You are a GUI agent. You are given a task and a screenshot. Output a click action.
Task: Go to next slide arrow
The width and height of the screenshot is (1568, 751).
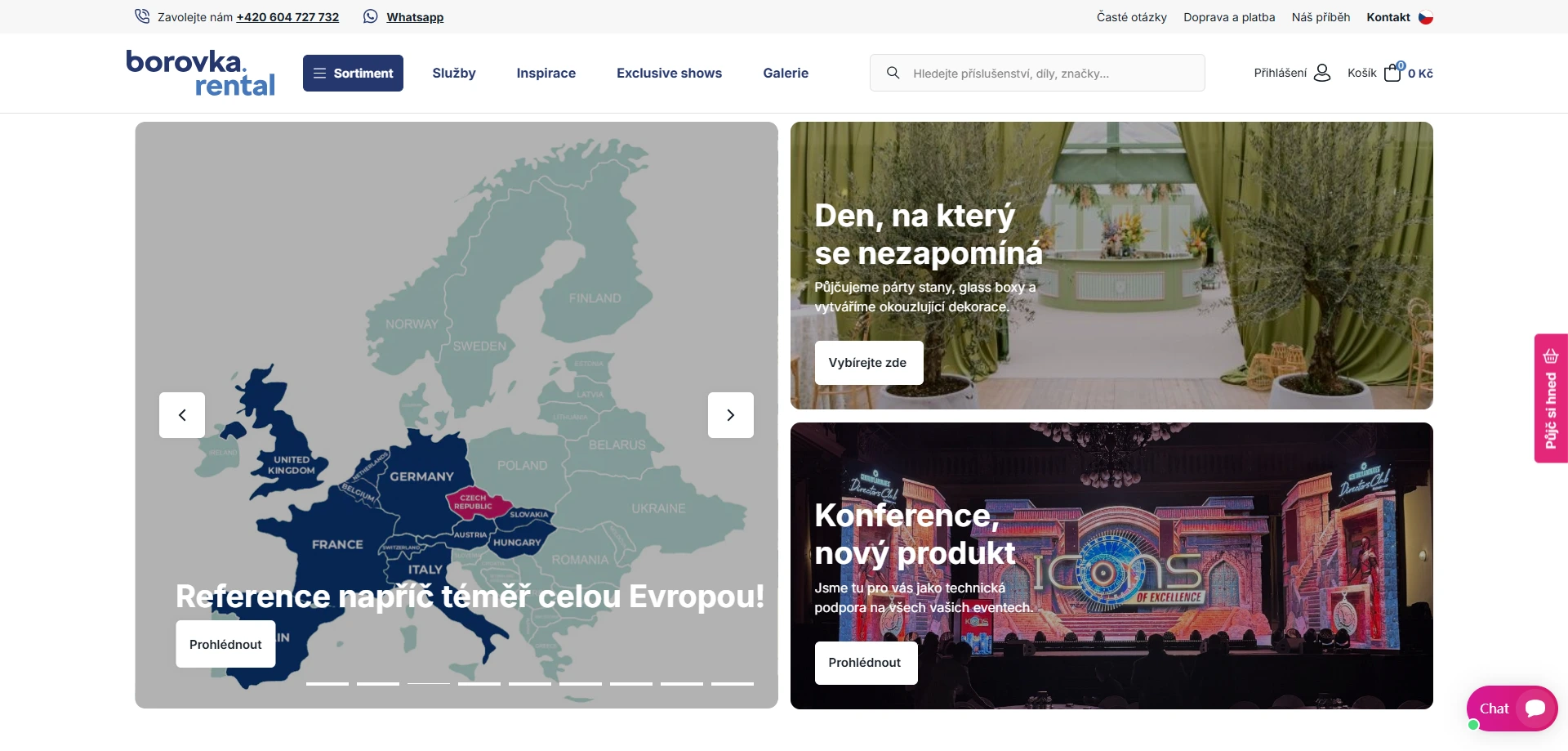[731, 415]
